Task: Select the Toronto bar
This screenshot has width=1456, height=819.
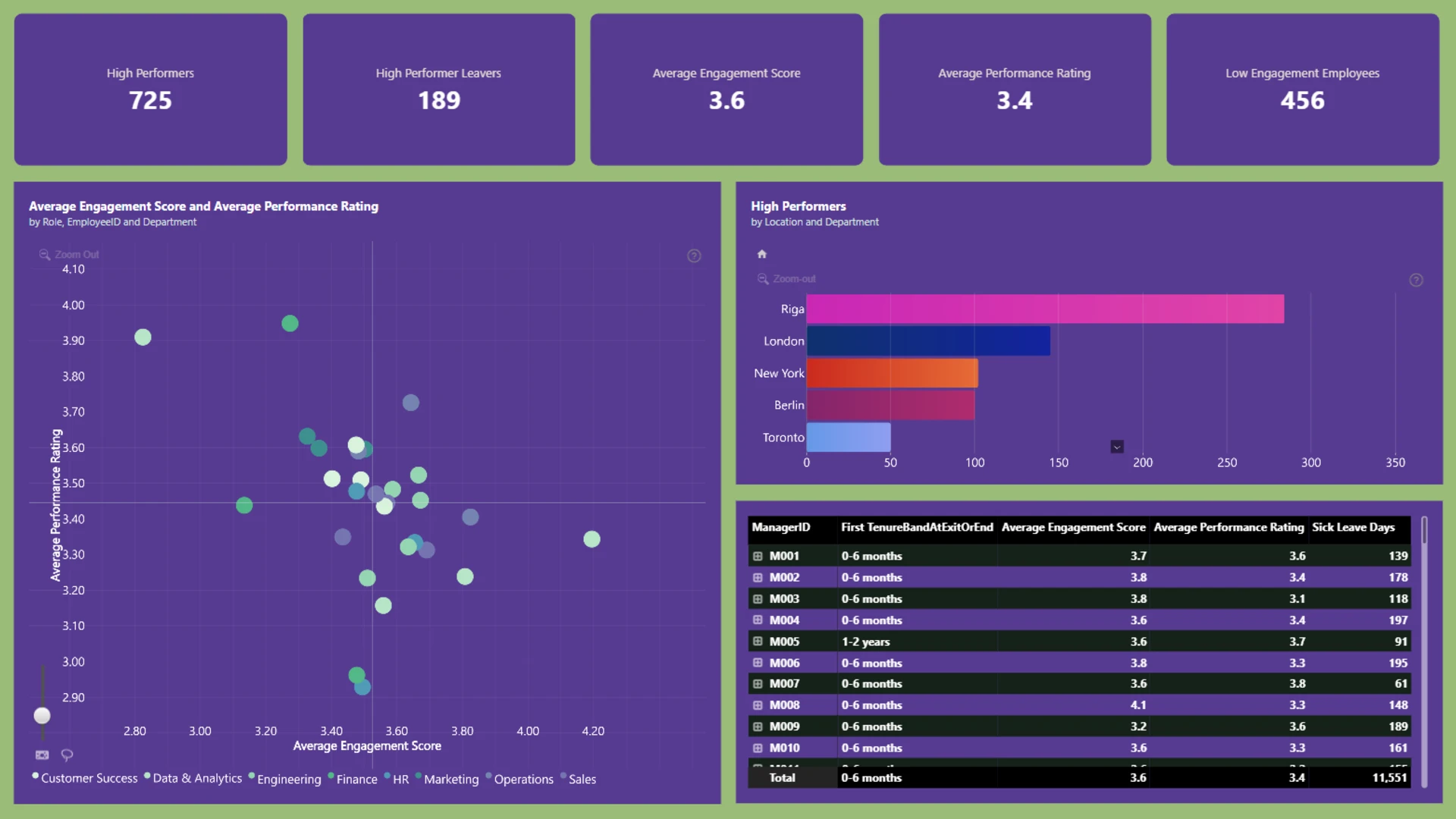Action: tap(849, 438)
